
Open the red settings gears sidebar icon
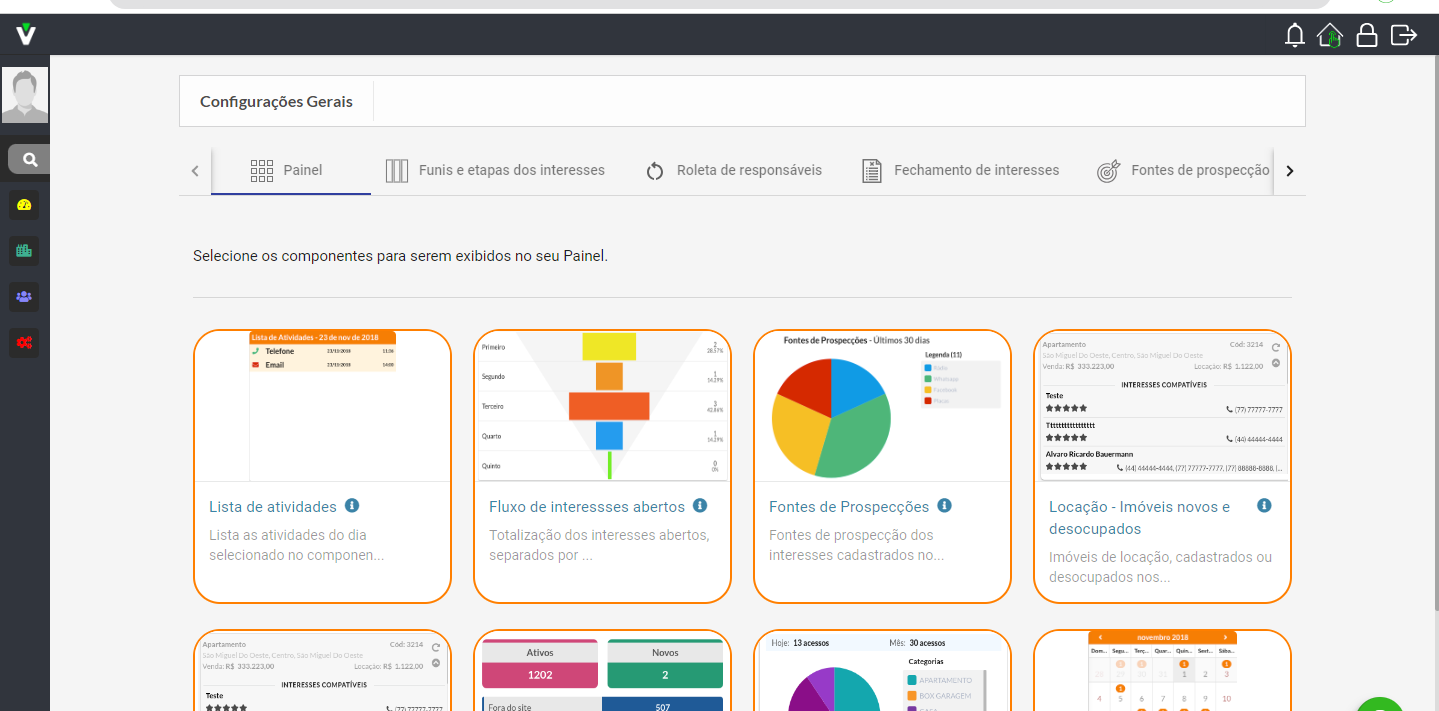tap(24, 343)
